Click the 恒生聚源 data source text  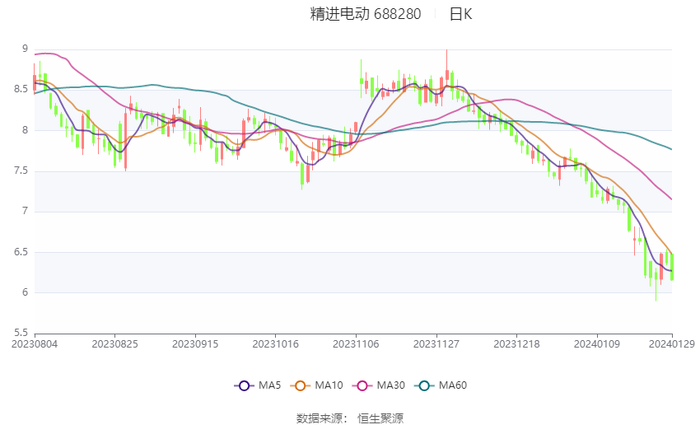[381, 417]
